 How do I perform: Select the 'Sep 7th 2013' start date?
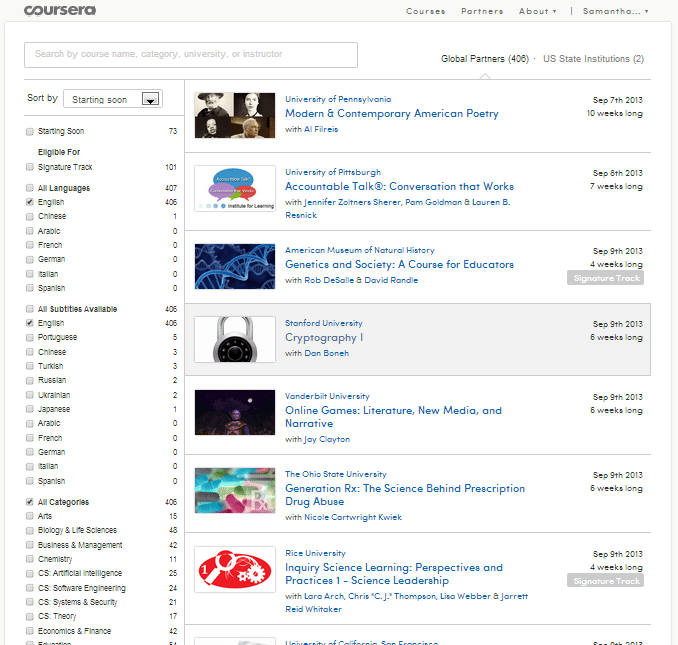(x=617, y=100)
